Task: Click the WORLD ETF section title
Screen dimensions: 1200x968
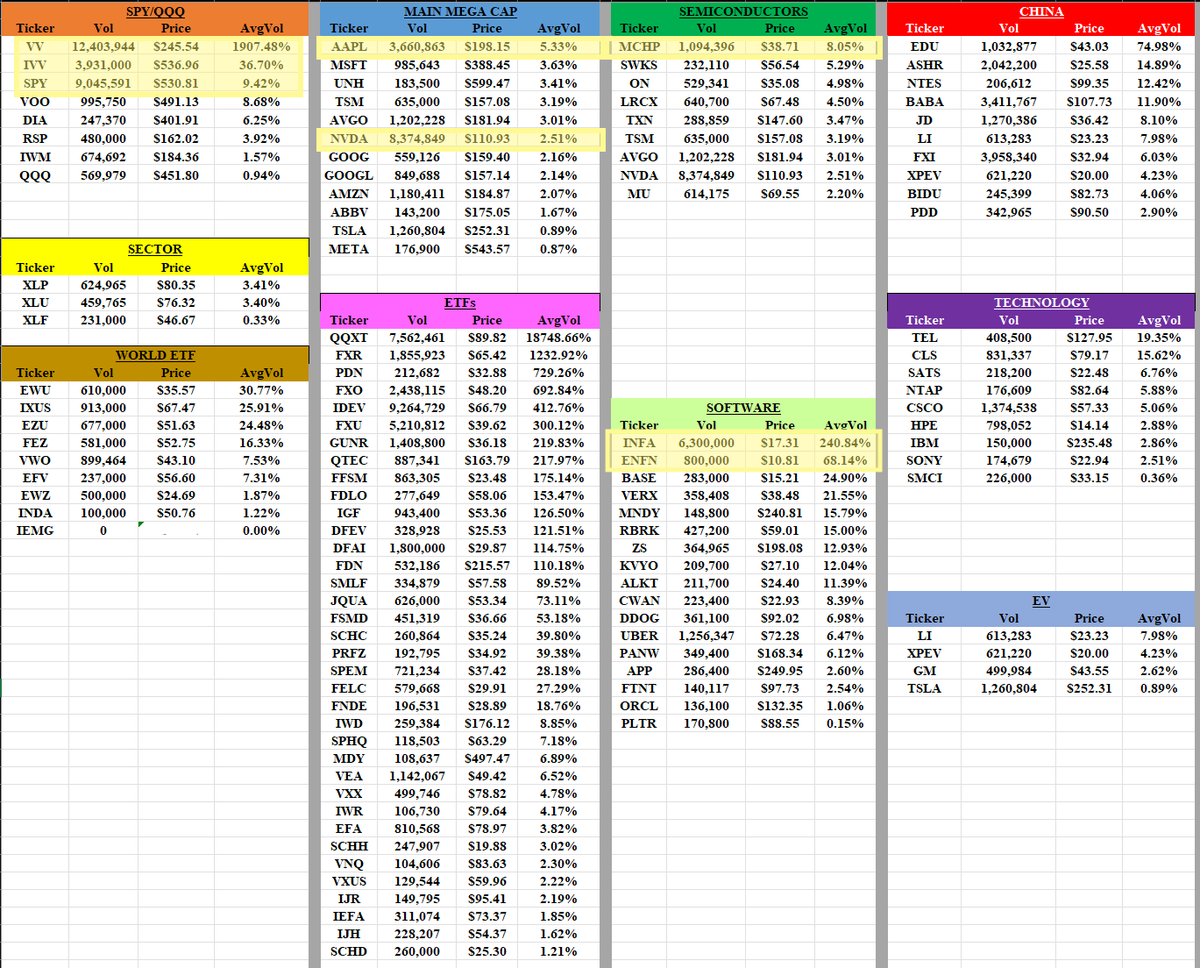Action: pyautogui.click(x=155, y=355)
